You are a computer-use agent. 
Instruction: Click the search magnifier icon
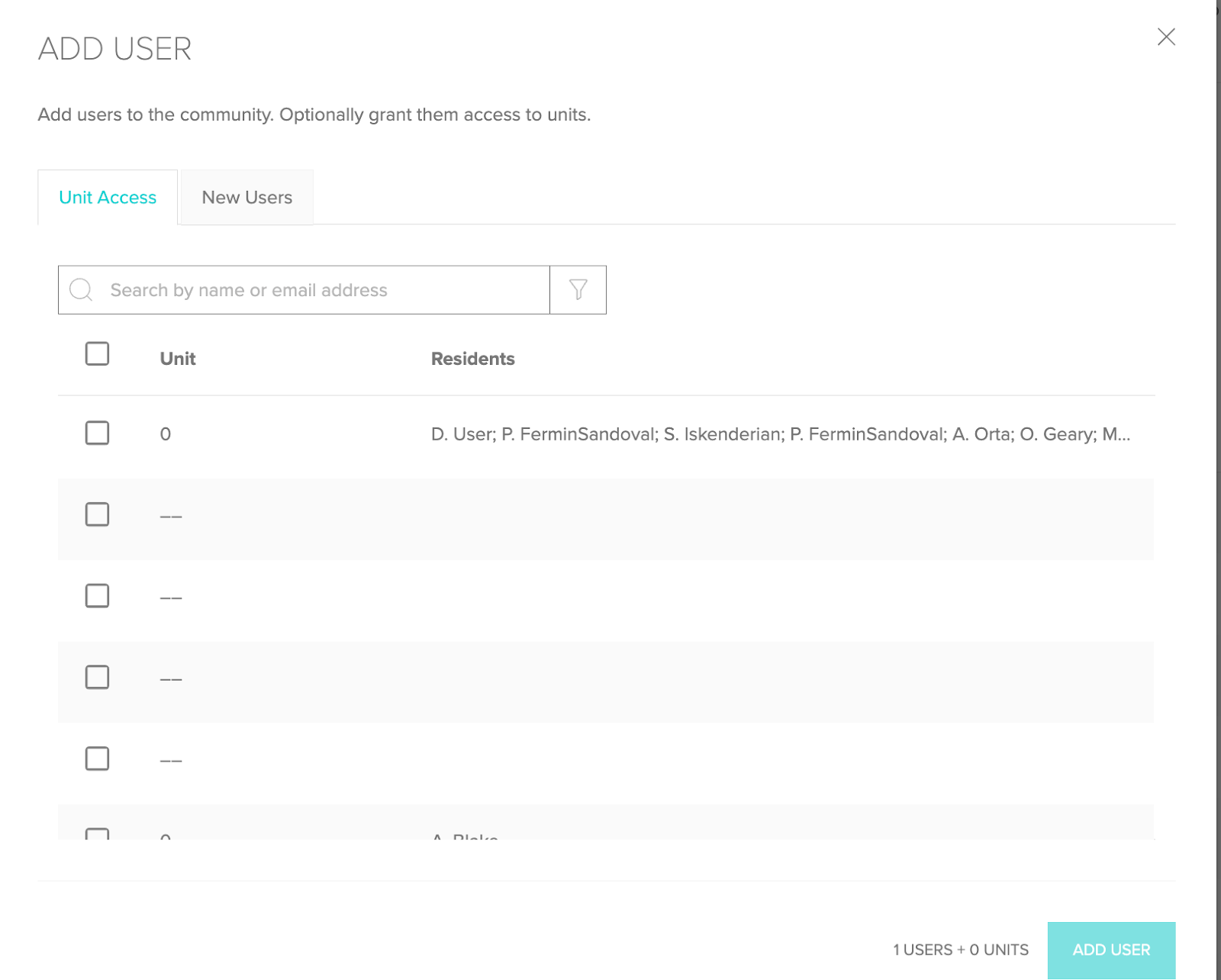(x=81, y=290)
